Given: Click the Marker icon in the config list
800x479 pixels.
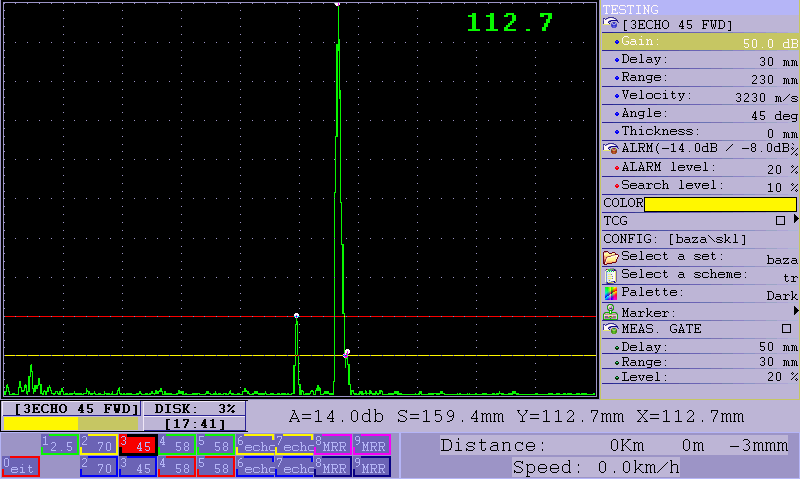Looking at the screenshot, I should [610, 312].
